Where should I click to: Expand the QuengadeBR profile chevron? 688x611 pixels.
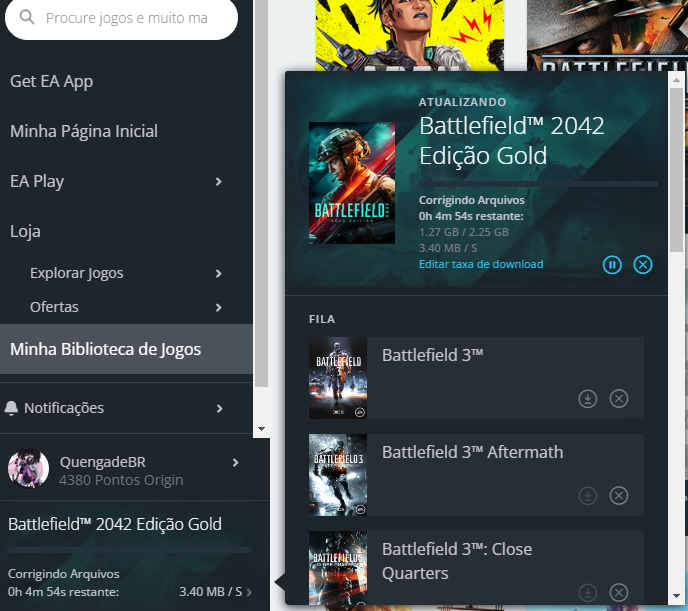pyautogui.click(x=236, y=462)
